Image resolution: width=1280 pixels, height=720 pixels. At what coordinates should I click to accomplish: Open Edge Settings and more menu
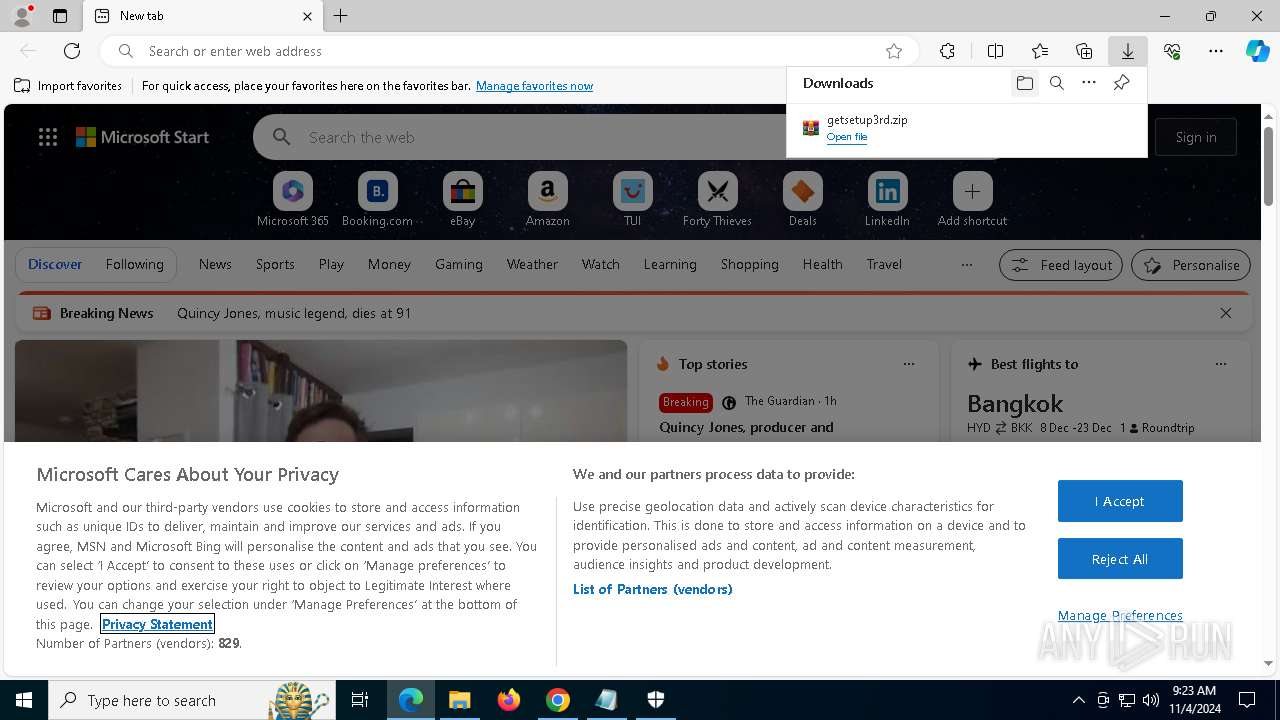pyautogui.click(x=1216, y=51)
